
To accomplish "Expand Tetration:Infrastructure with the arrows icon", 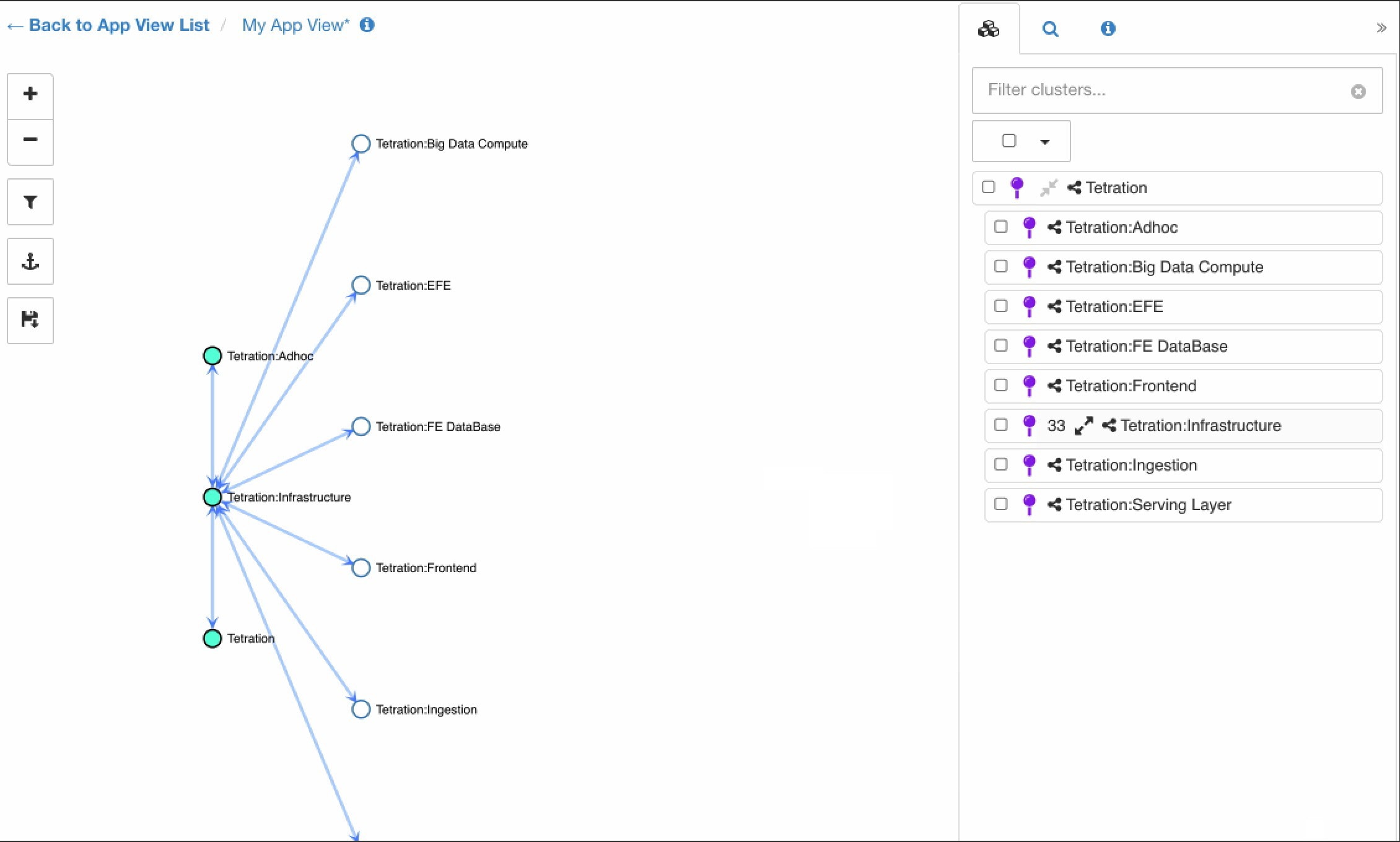I will (1083, 425).
